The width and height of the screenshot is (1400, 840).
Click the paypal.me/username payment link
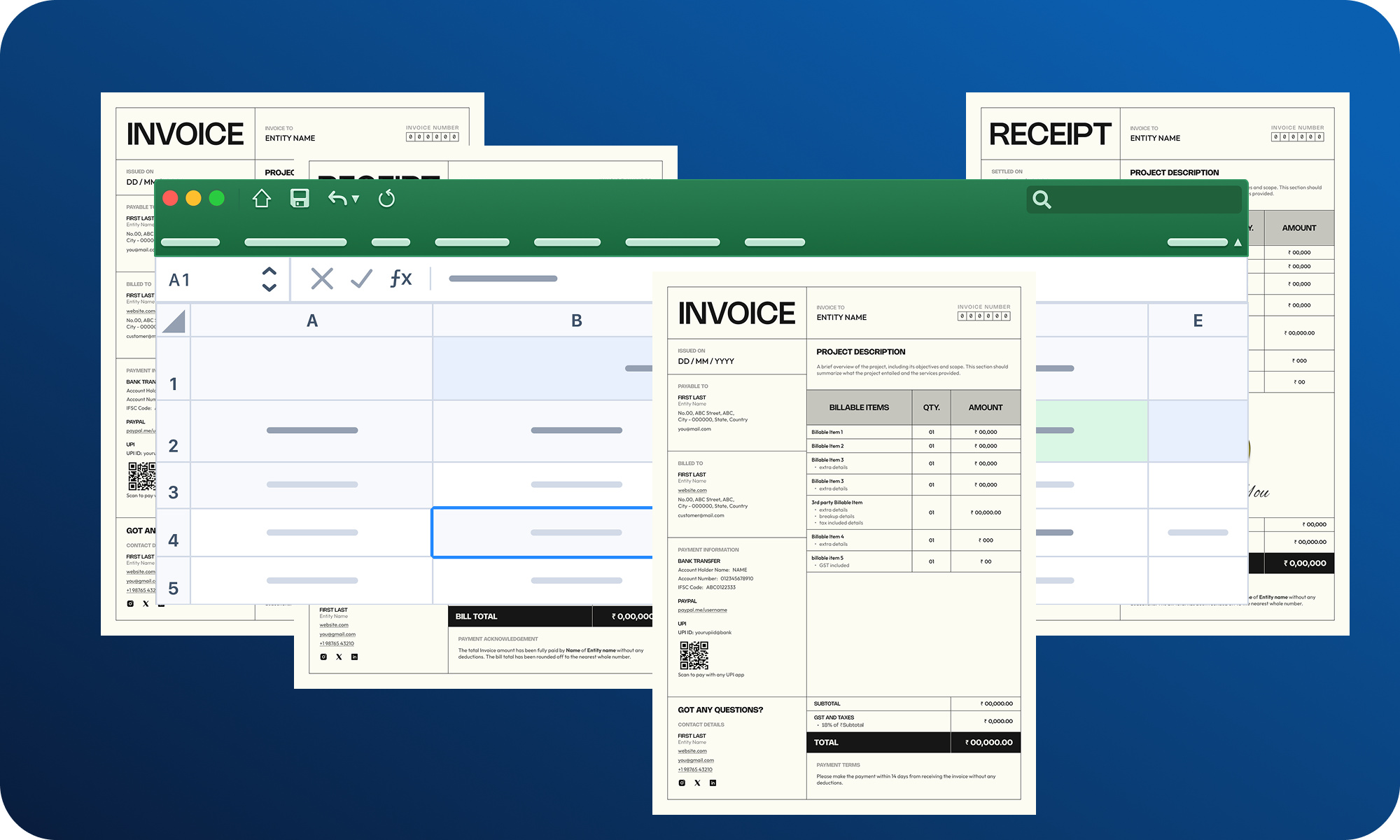[701, 610]
